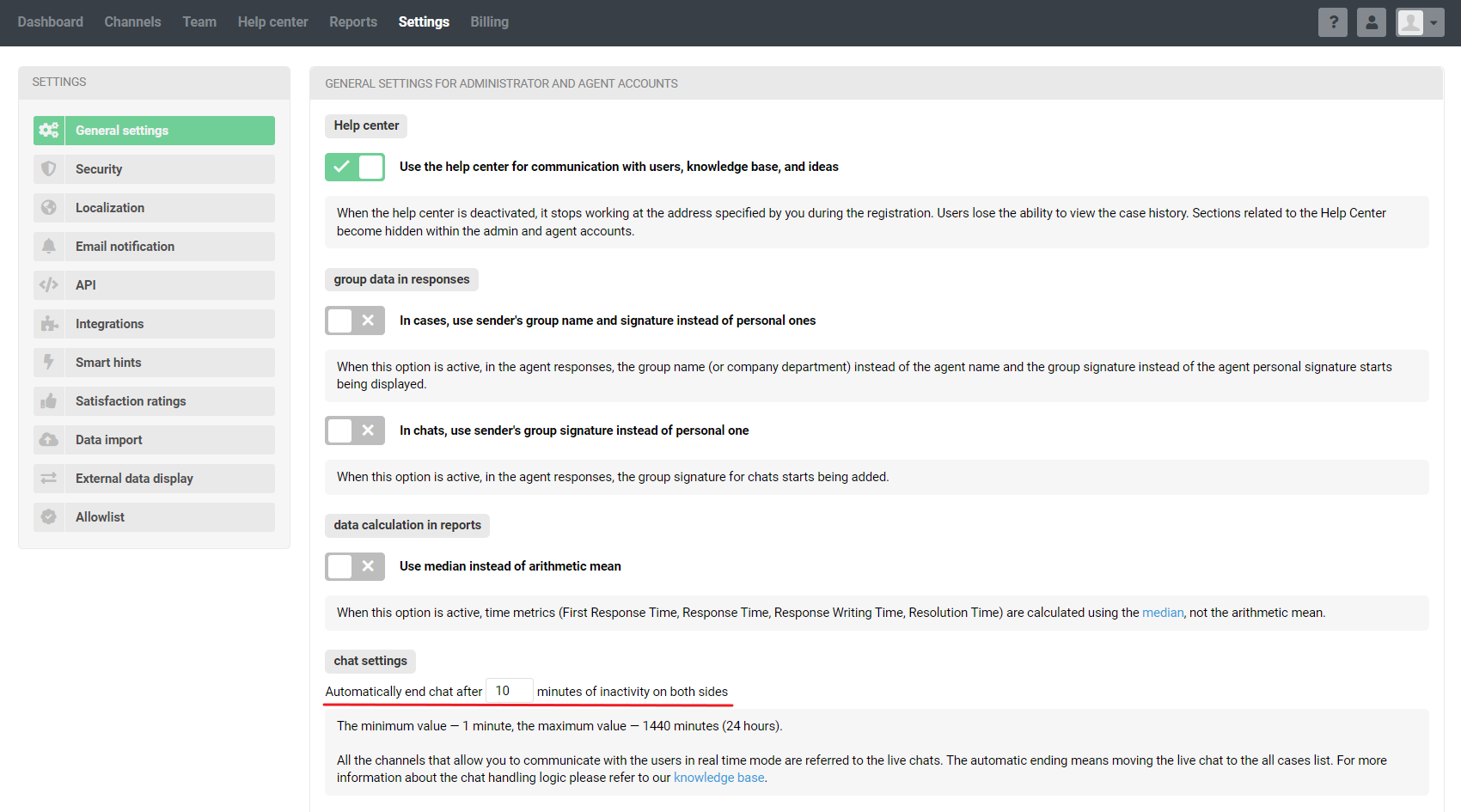Click 'Use median instead of arithmetic mean' label
Screen dimensions: 1461x812
click(x=510, y=566)
